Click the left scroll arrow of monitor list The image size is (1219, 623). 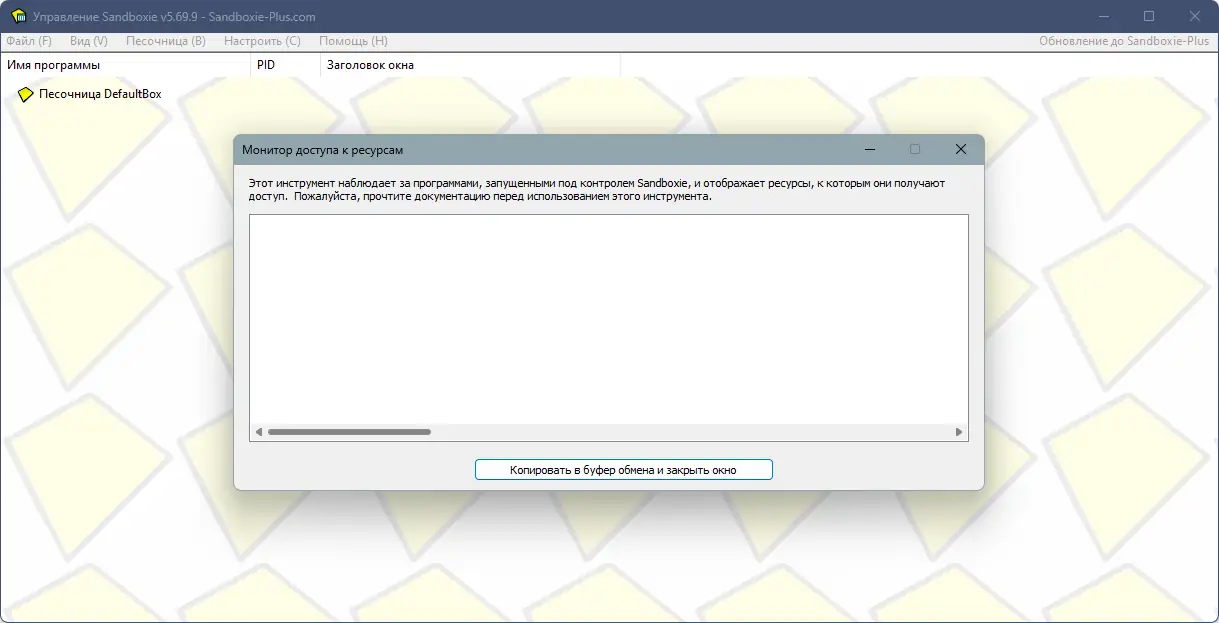(258, 432)
